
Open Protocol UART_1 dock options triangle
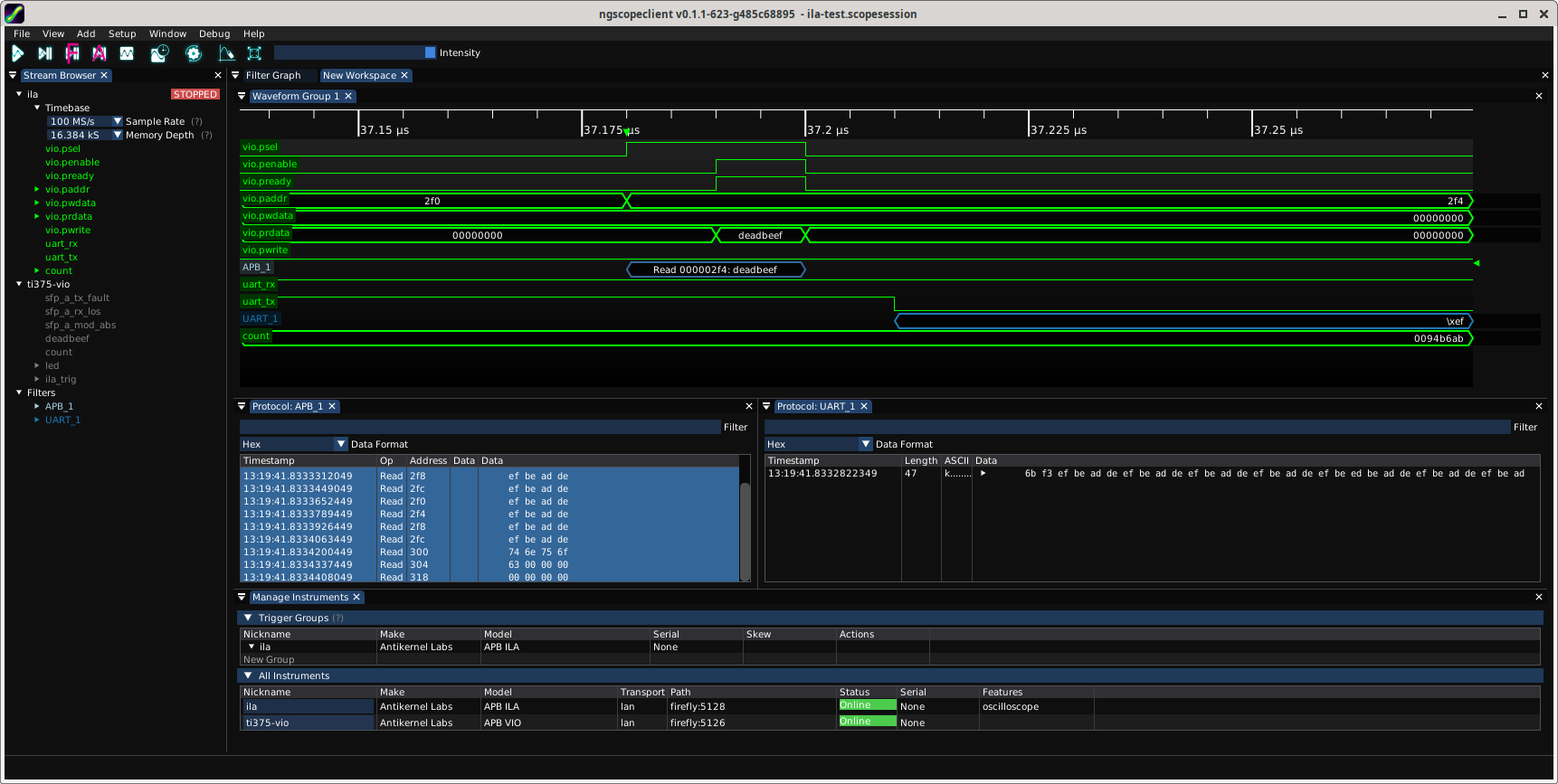[766, 407]
